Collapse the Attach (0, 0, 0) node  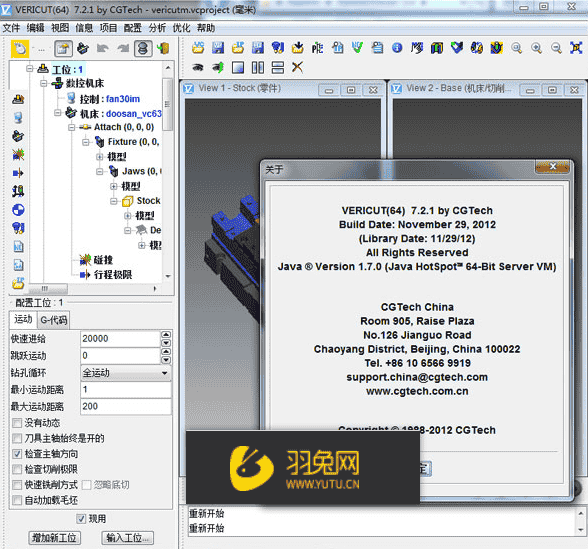pos(71,128)
